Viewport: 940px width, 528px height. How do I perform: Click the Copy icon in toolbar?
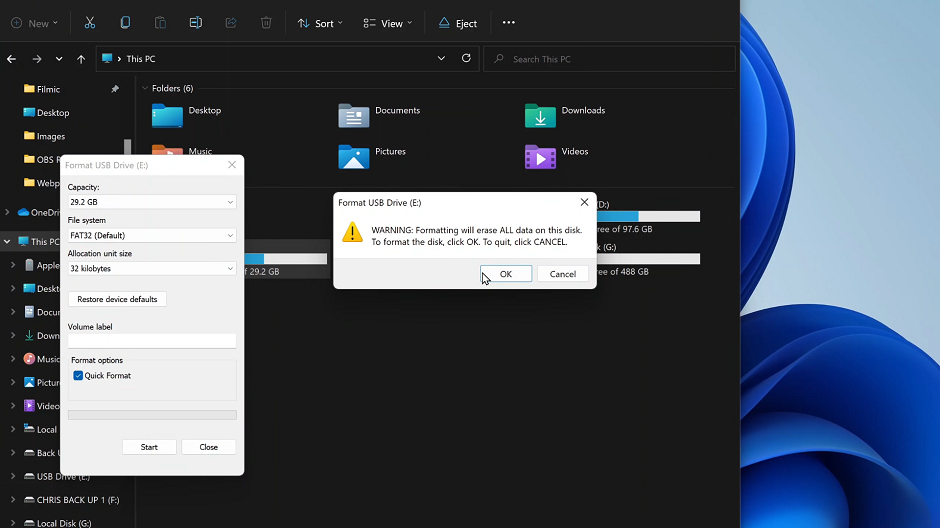[125, 23]
